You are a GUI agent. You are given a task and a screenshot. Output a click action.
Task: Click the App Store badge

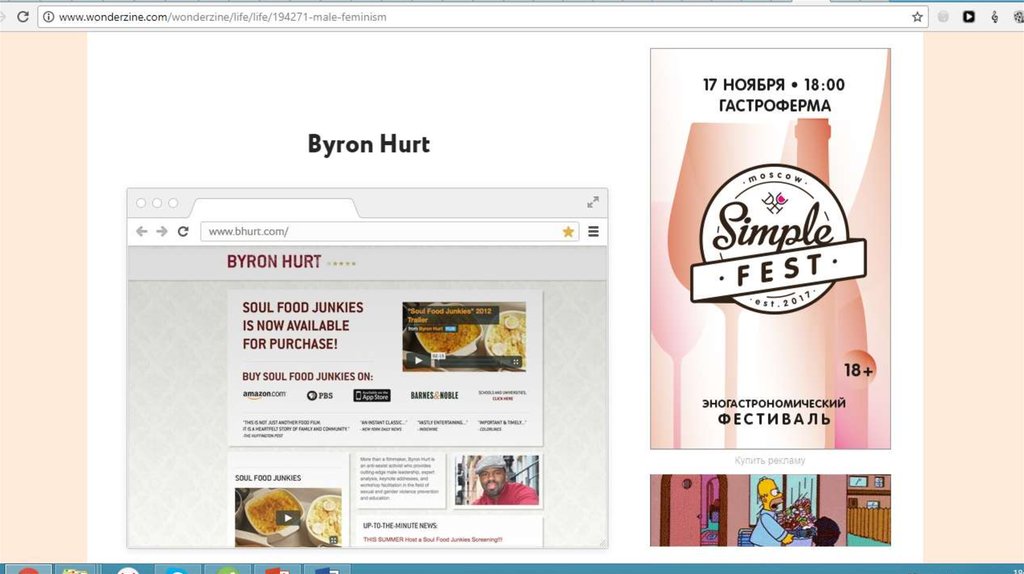click(371, 395)
